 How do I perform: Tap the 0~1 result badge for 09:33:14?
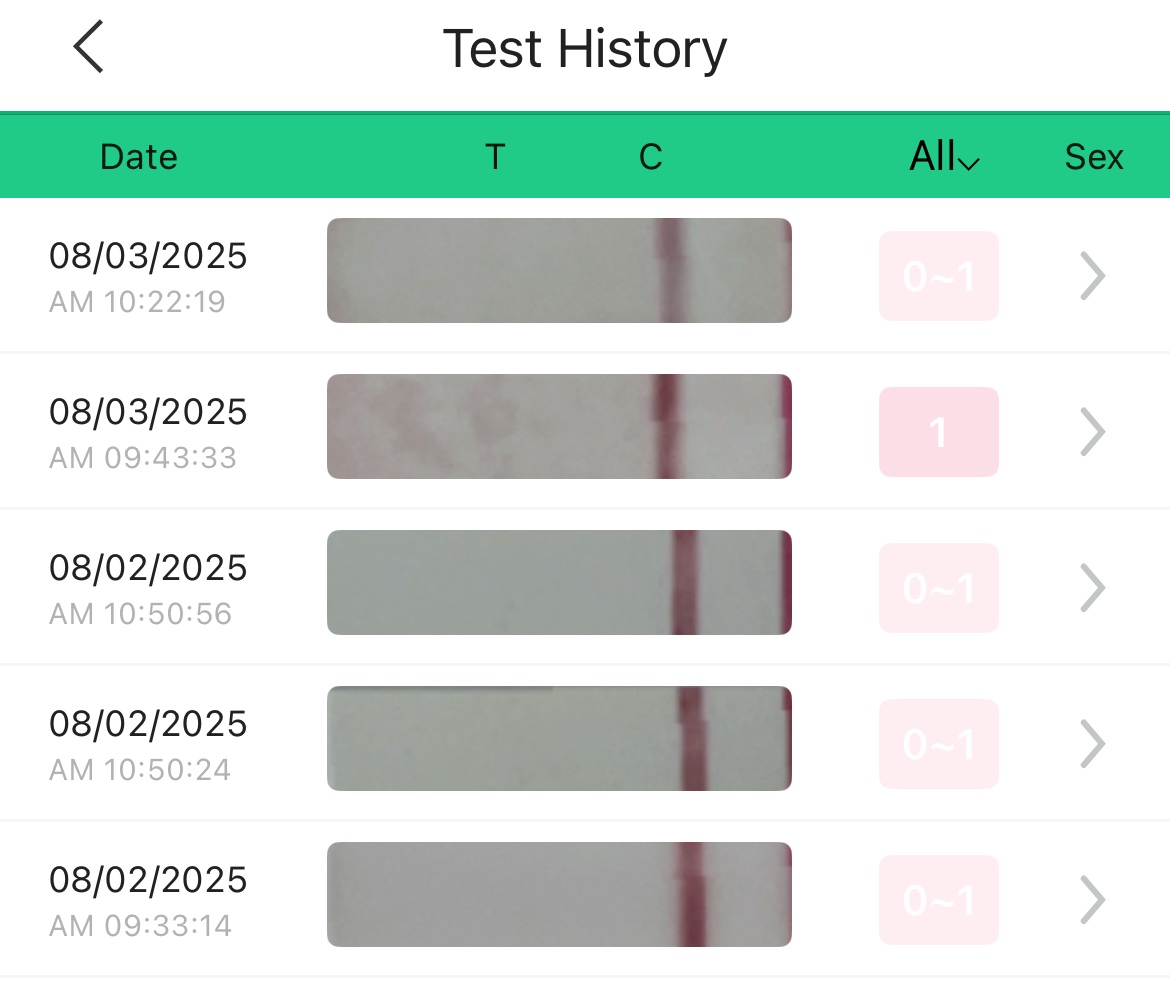click(938, 900)
